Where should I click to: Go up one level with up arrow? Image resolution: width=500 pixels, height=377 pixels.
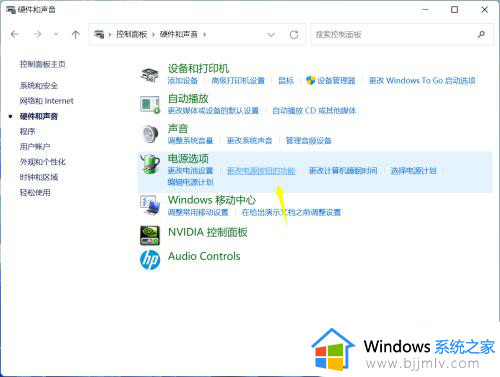tap(76, 34)
